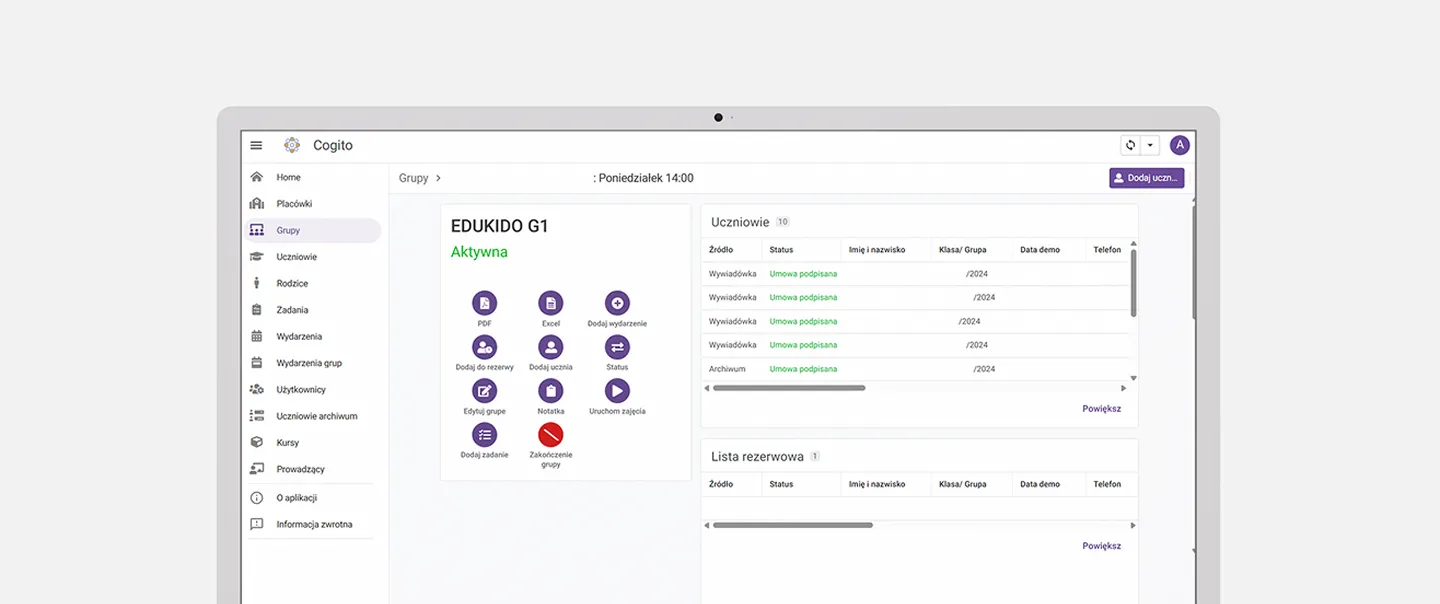Viewport: 1440px width, 604px height.
Task: Click the Uczniowie table horizontal scrollbar
Action: click(789, 388)
